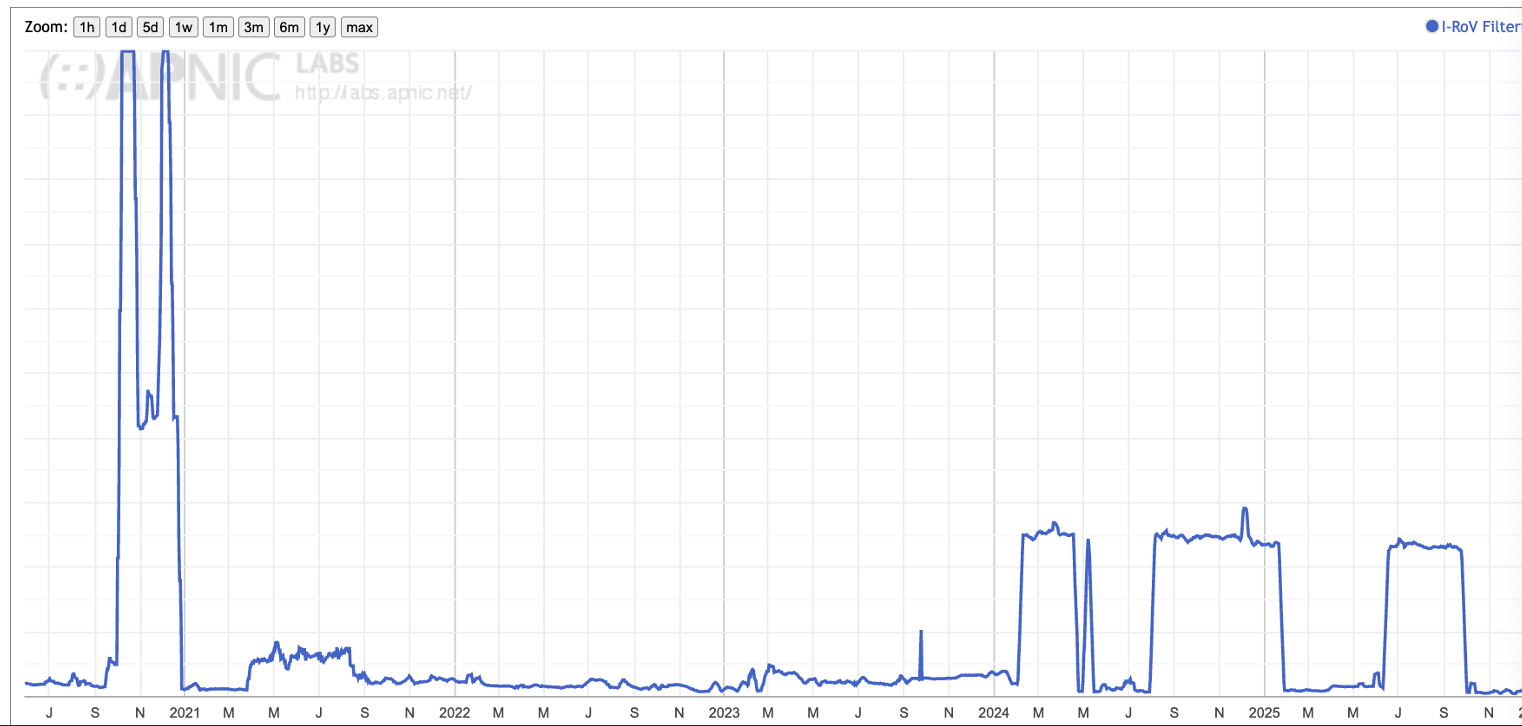Select the 5d zoom button
Image resolution: width=1522 pixels, height=726 pixels.
point(150,27)
